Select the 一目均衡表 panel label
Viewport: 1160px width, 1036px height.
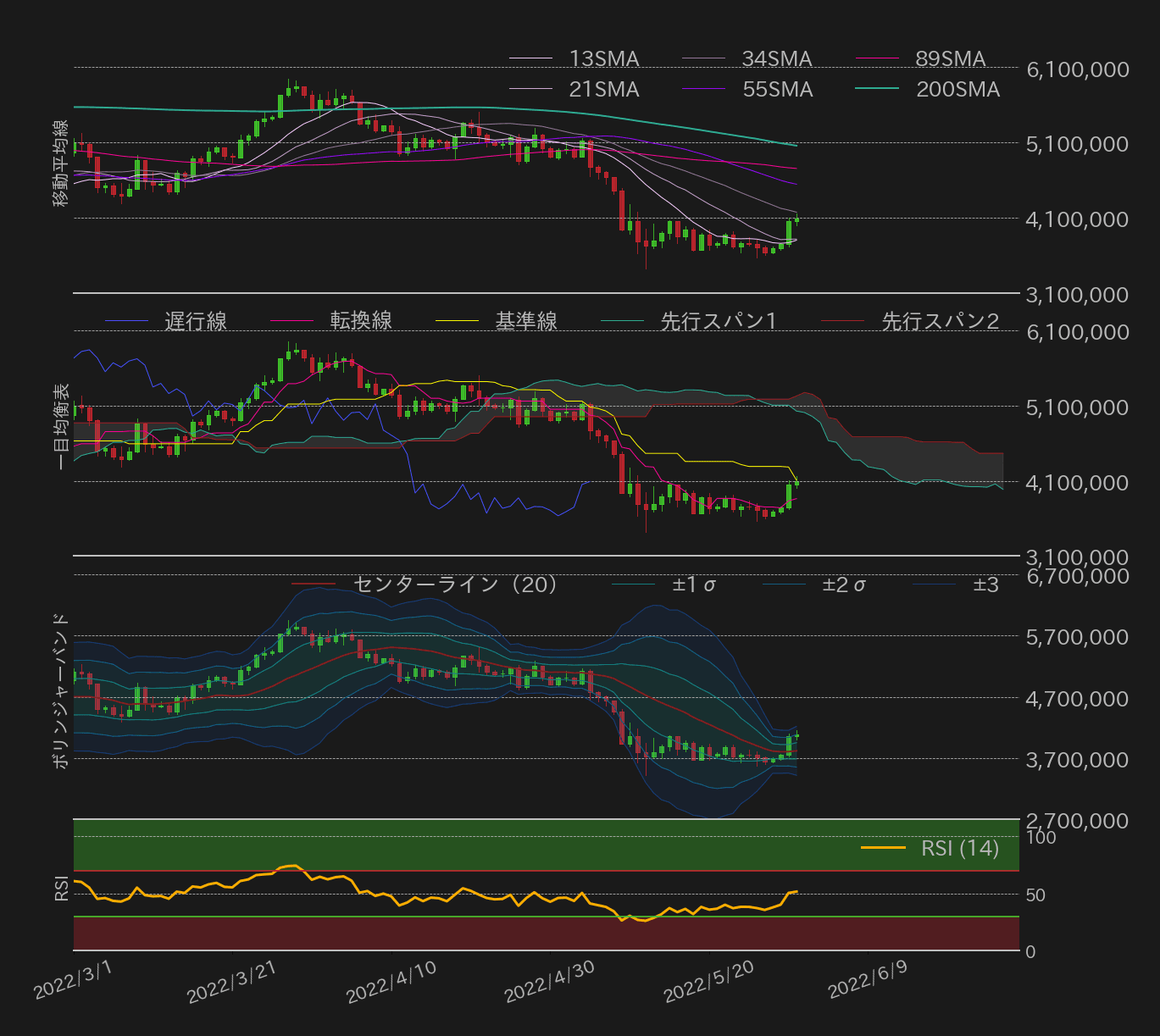(x=61, y=424)
